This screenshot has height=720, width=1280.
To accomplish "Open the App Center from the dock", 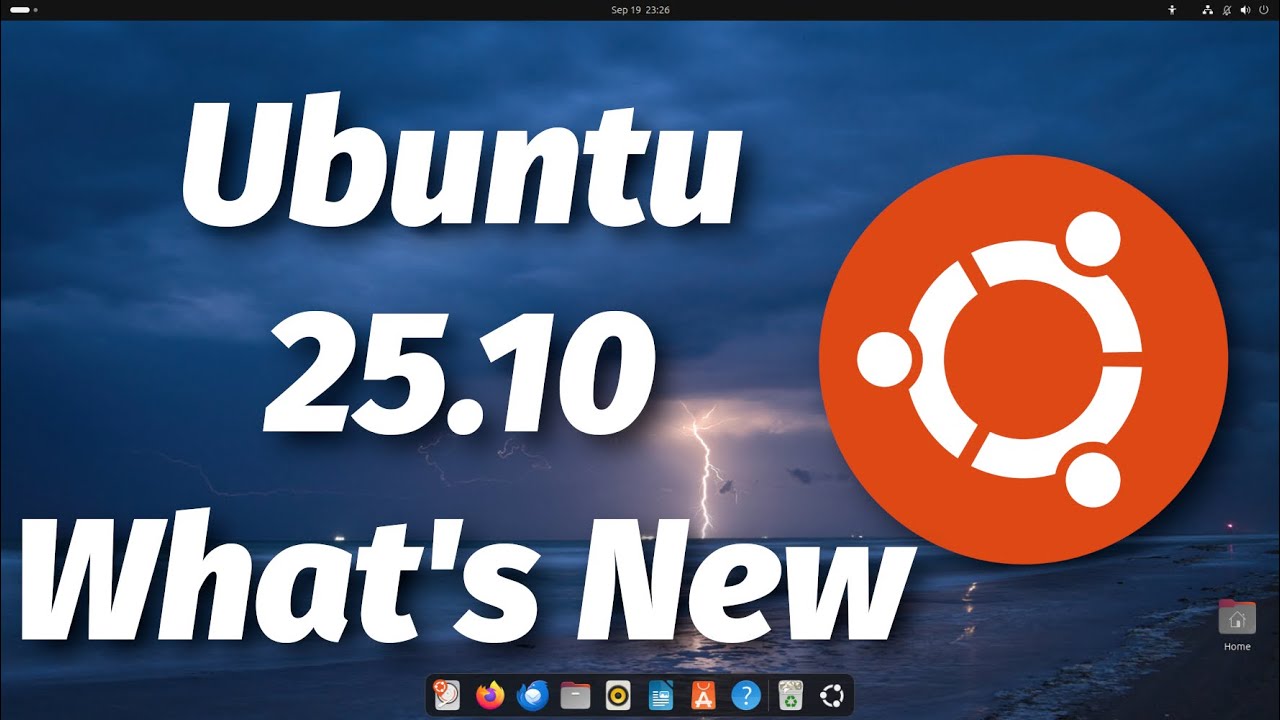I will point(704,695).
